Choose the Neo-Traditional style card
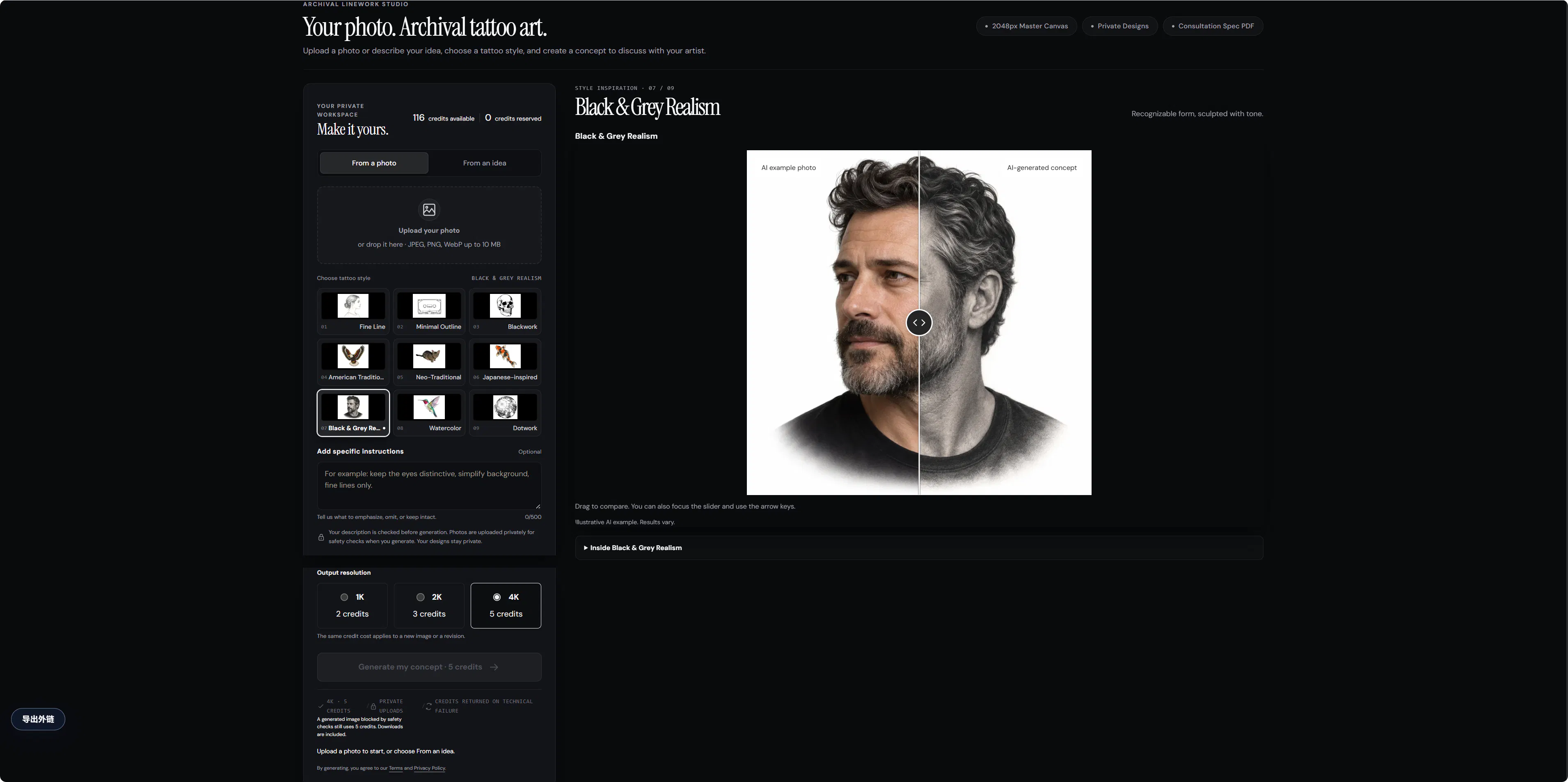The height and width of the screenshot is (782, 1568). 429,362
